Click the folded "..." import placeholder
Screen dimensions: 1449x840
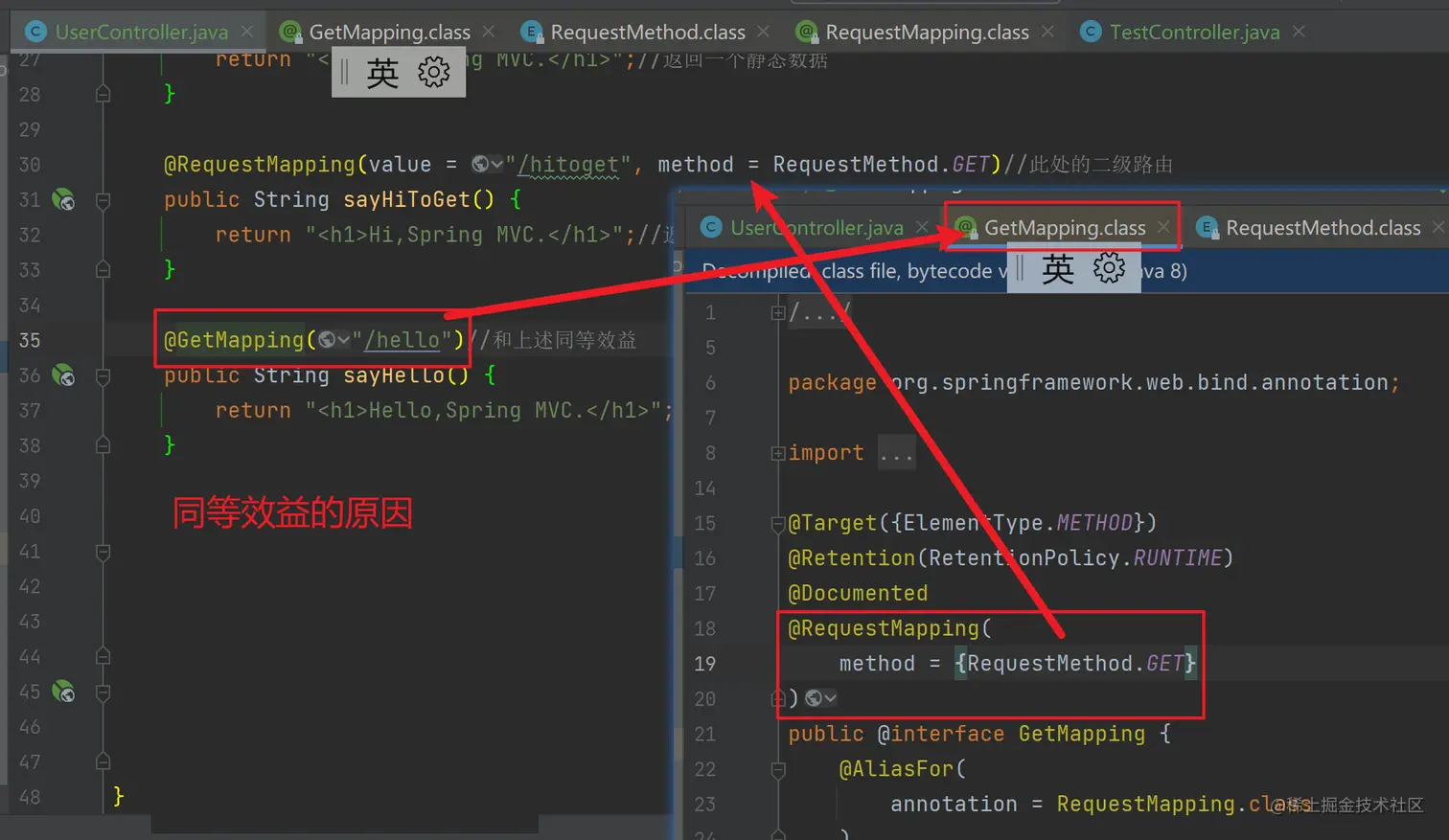coord(896,453)
